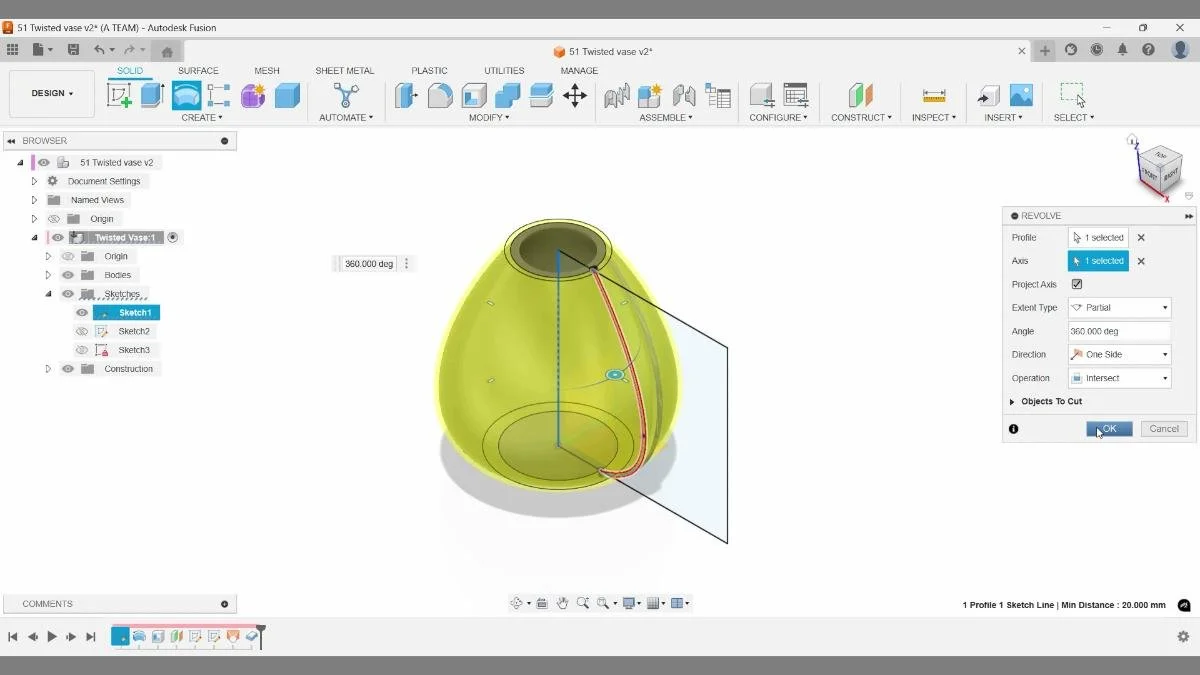Open the Automate shape optimization icon
The image size is (1200, 675).
346,95
